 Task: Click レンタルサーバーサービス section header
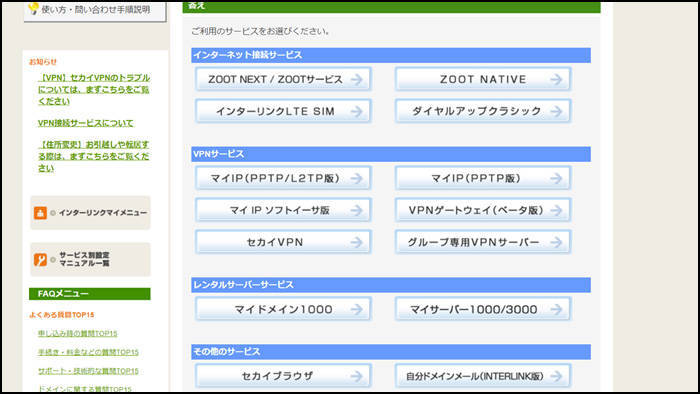[x=391, y=285]
